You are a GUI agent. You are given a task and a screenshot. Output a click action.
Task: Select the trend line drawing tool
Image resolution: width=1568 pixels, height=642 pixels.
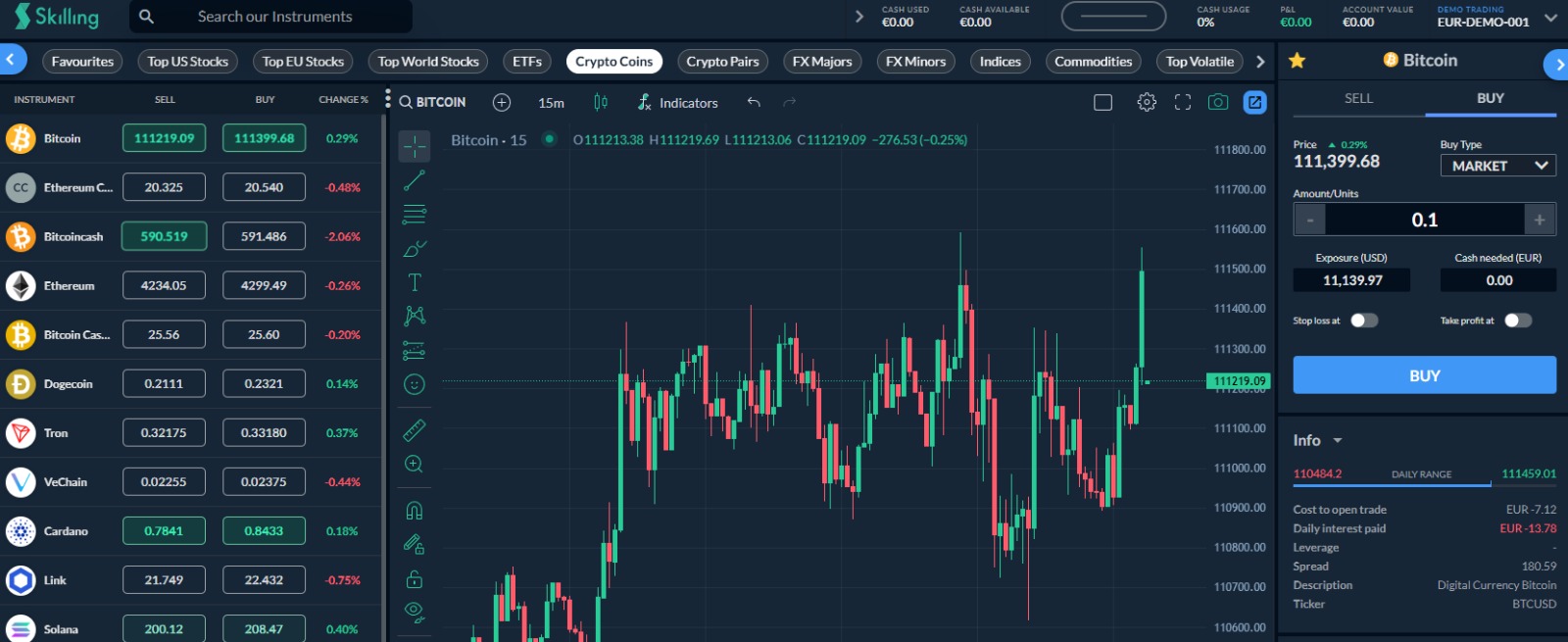click(415, 180)
